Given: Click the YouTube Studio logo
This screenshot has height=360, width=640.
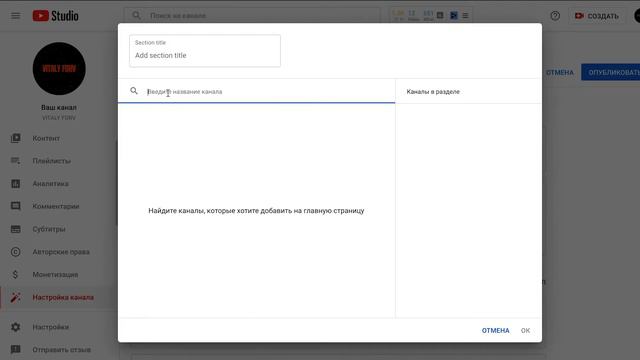Looking at the screenshot, I should pos(56,16).
